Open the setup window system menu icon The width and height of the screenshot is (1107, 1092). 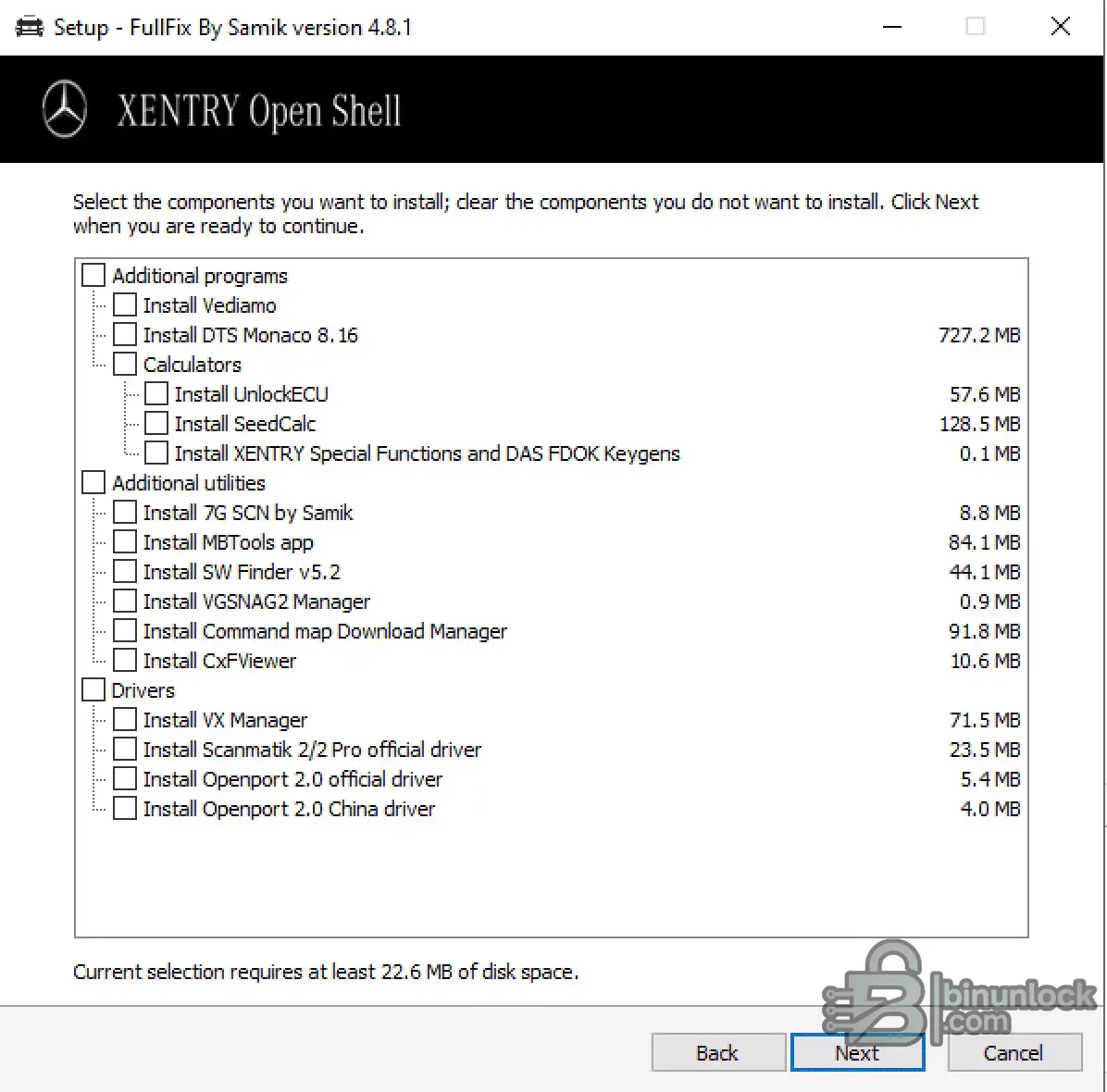(29, 28)
